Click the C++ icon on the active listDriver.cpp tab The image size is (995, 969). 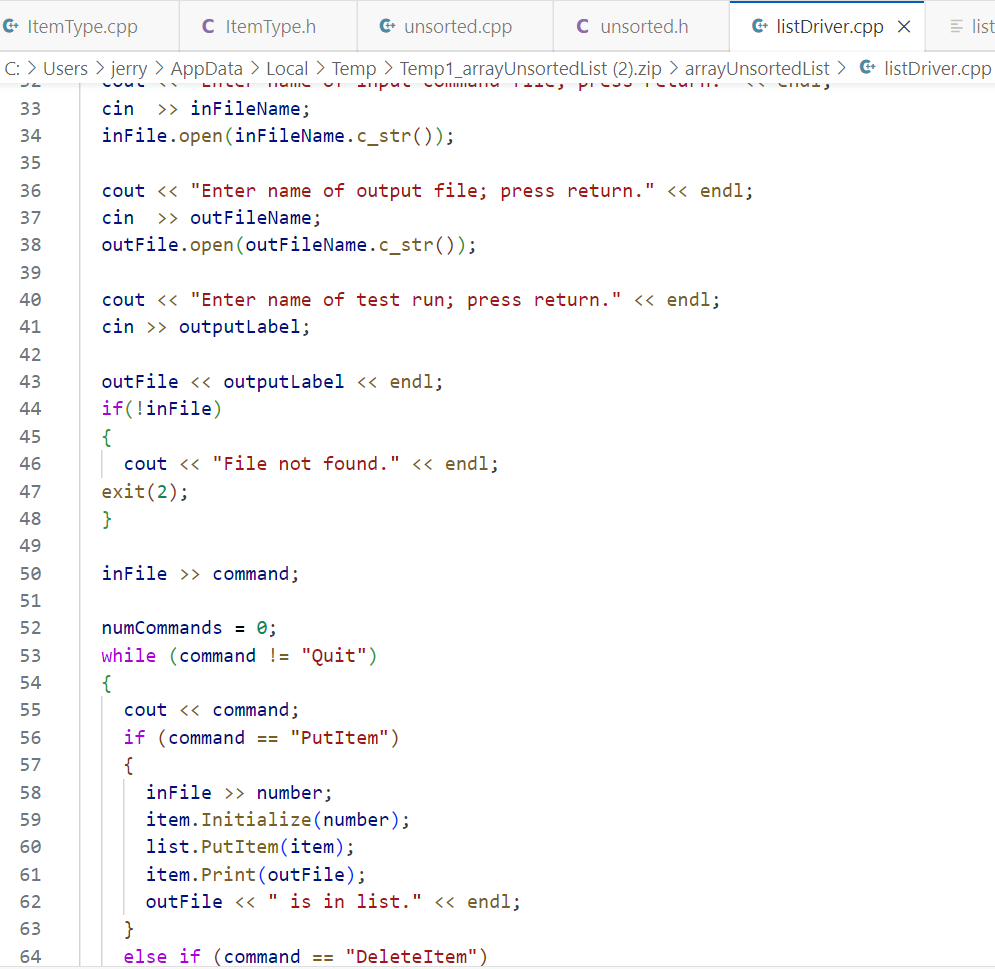(x=758, y=27)
